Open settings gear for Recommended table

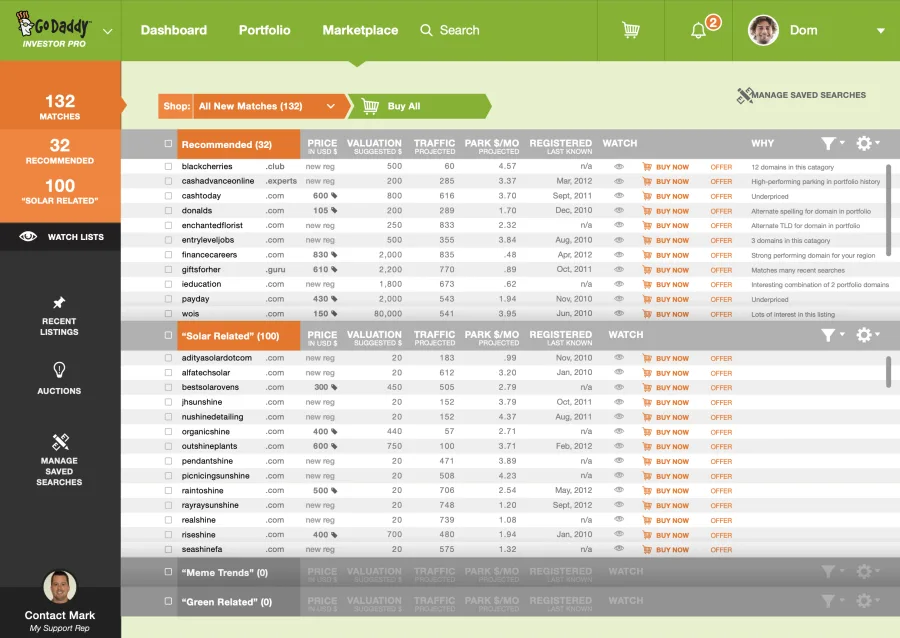coord(864,143)
